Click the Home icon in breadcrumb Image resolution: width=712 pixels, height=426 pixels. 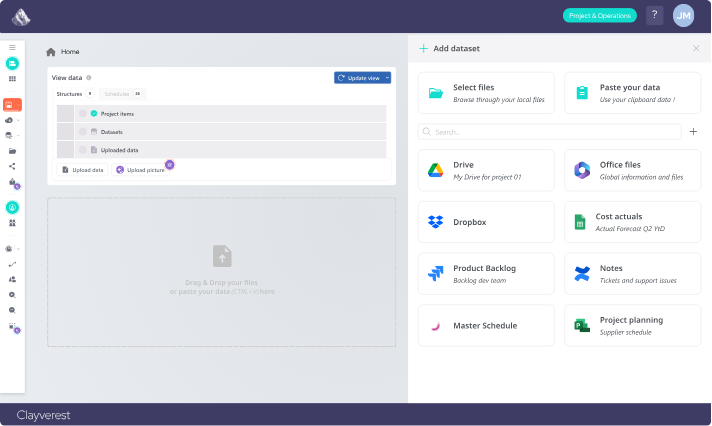tap(51, 52)
